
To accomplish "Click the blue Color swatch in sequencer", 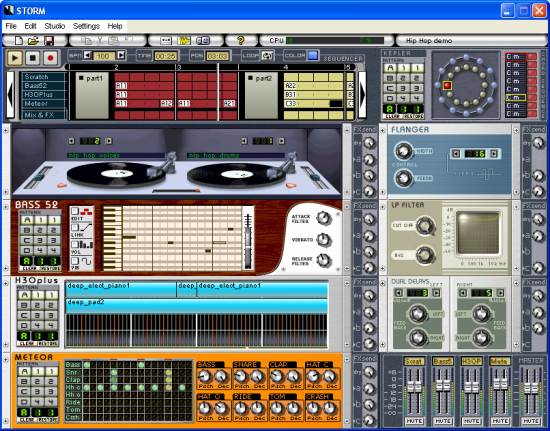I will [x=313, y=55].
